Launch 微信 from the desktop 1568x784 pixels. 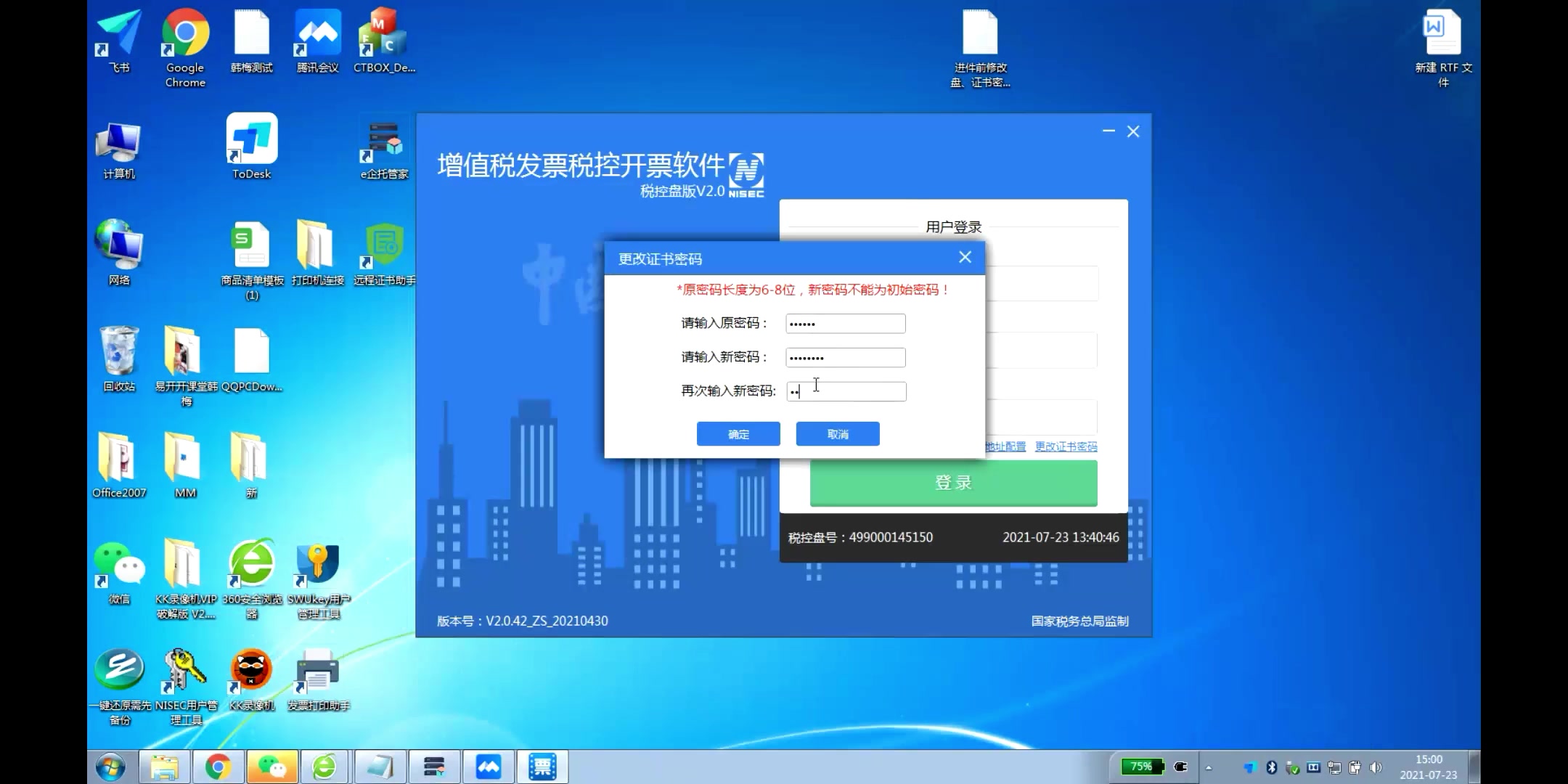pyautogui.click(x=119, y=572)
